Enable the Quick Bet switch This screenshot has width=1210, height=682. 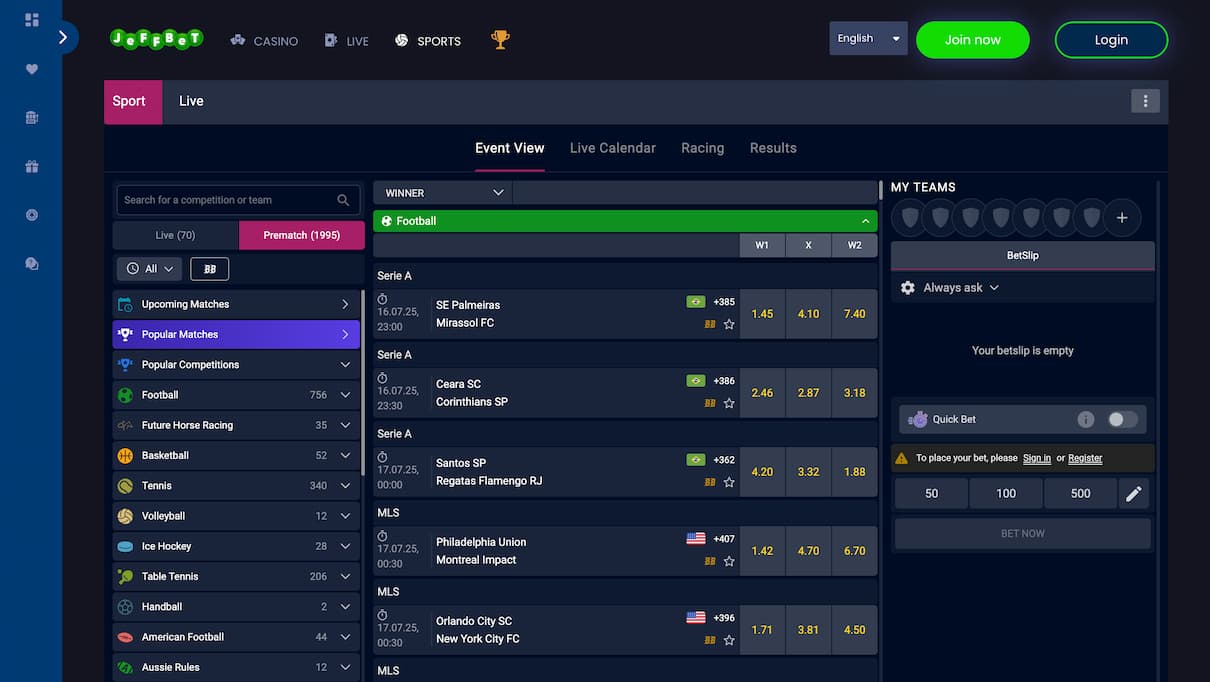click(x=1122, y=419)
